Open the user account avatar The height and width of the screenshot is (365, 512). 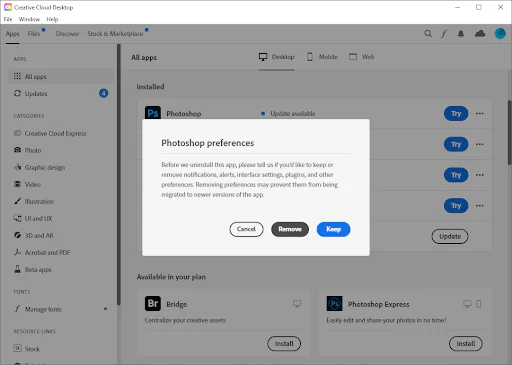click(x=500, y=33)
